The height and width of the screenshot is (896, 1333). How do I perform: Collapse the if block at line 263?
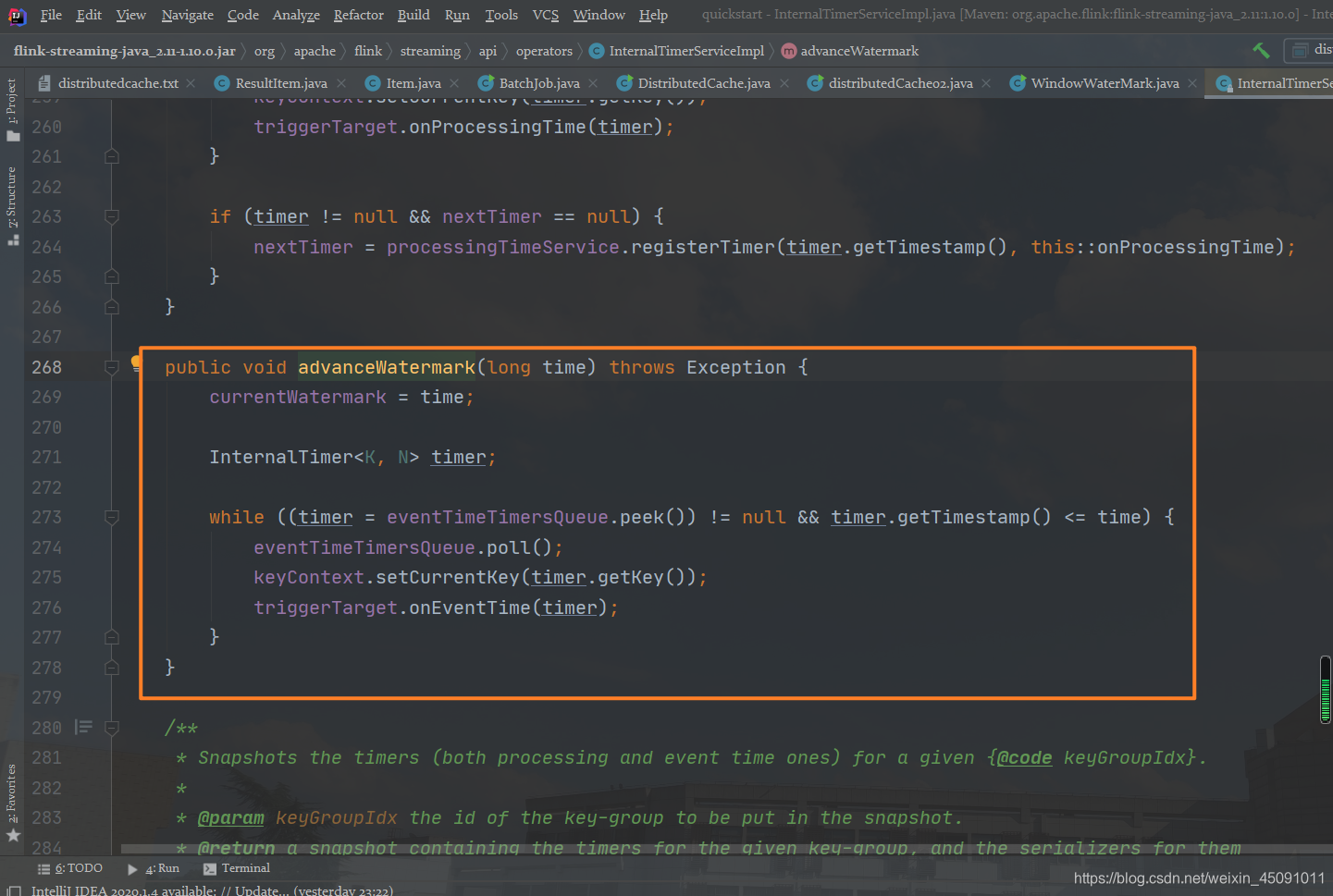click(112, 217)
